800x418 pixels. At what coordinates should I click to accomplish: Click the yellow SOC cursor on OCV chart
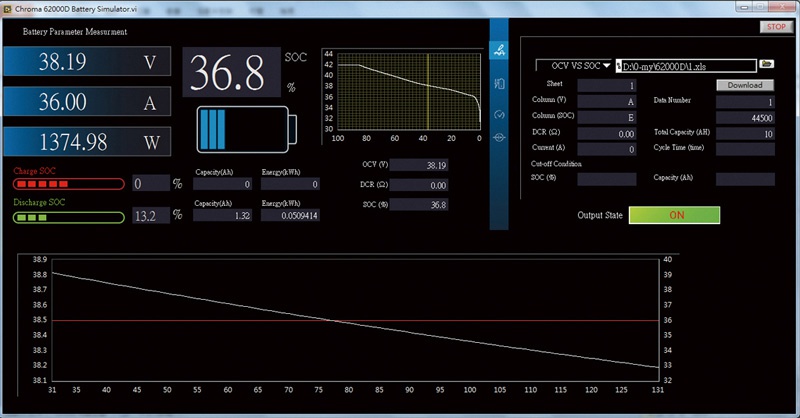click(428, 95)
